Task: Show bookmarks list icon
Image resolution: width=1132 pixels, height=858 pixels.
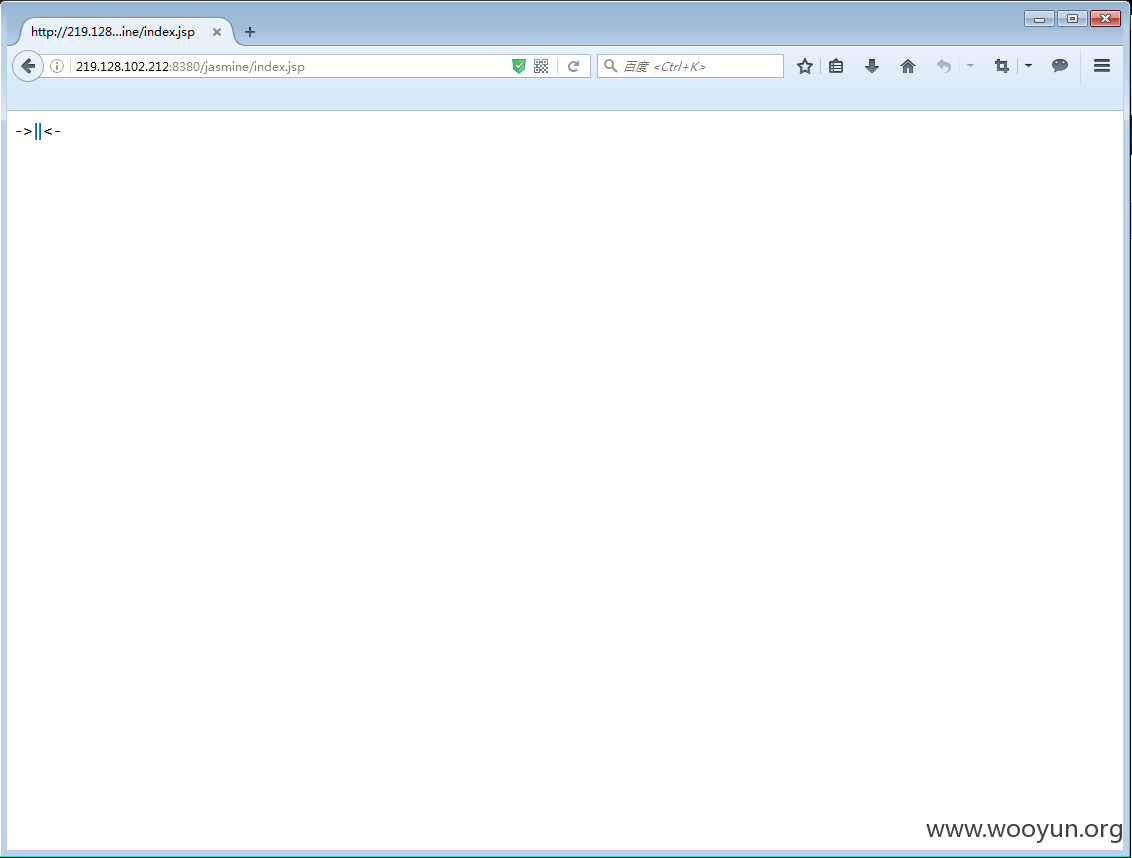Action: [x=836, y=66]
